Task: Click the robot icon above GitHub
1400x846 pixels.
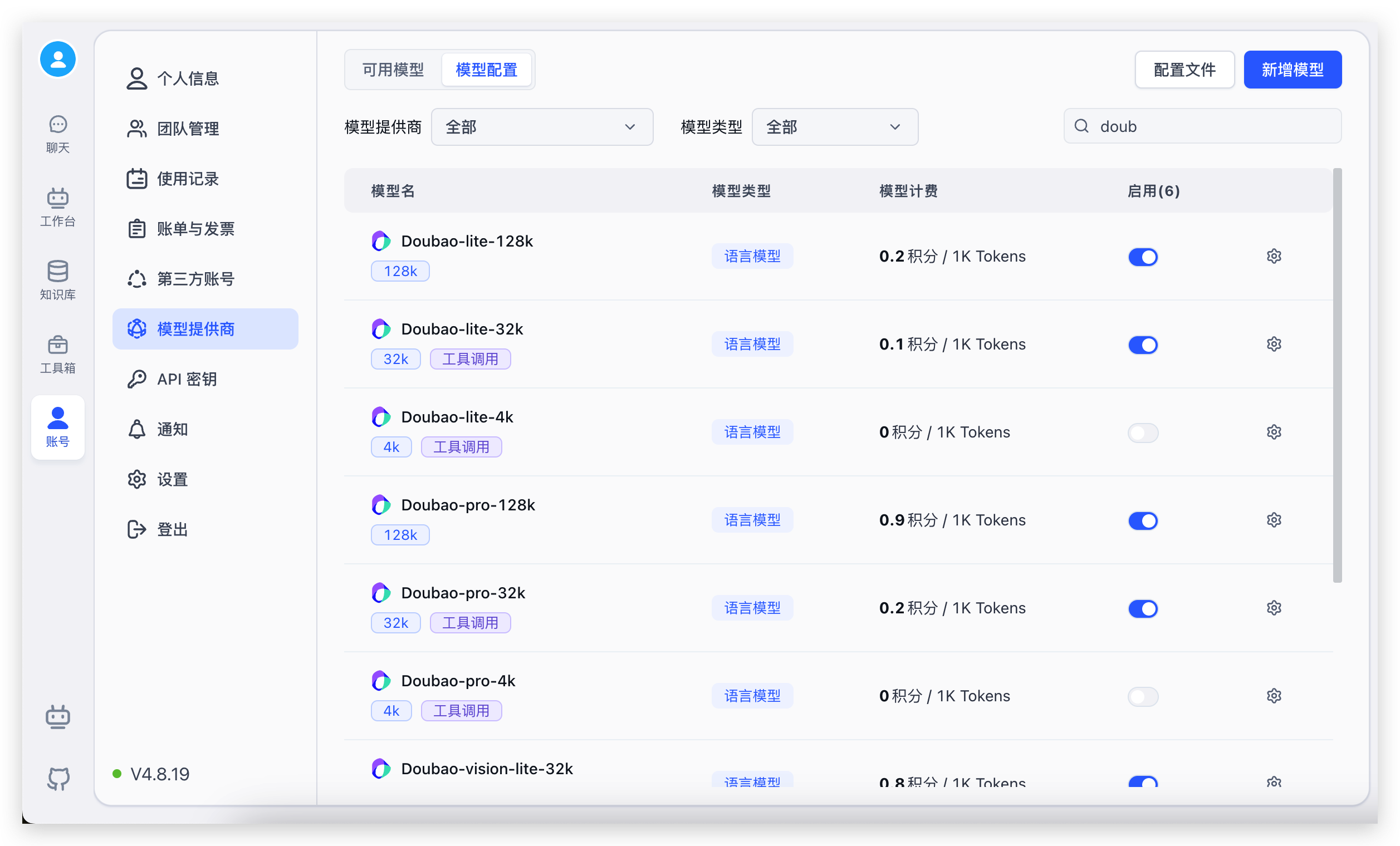Action: click(57, 716)
